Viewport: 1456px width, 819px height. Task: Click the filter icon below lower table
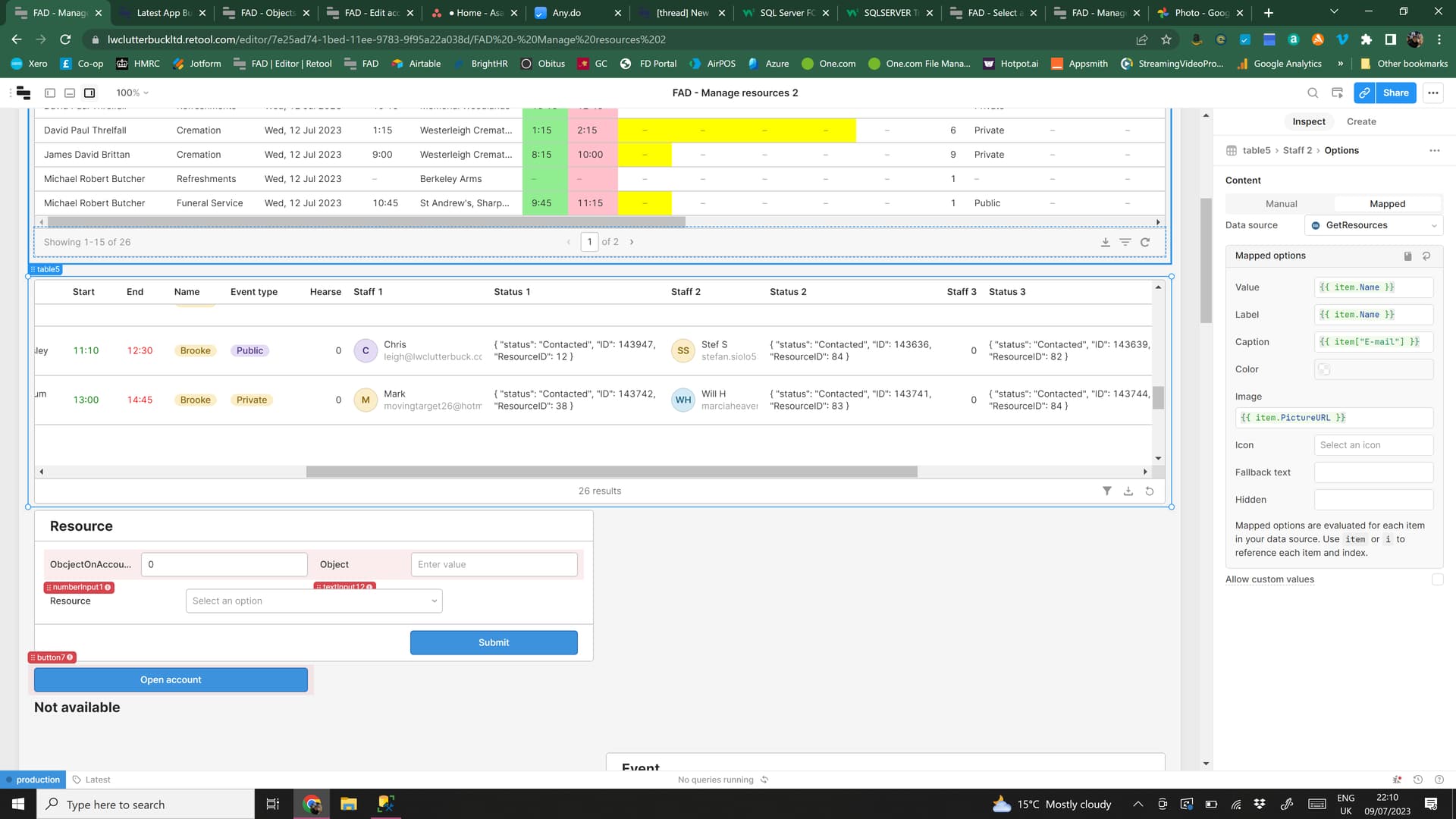tap(1107, 491)
